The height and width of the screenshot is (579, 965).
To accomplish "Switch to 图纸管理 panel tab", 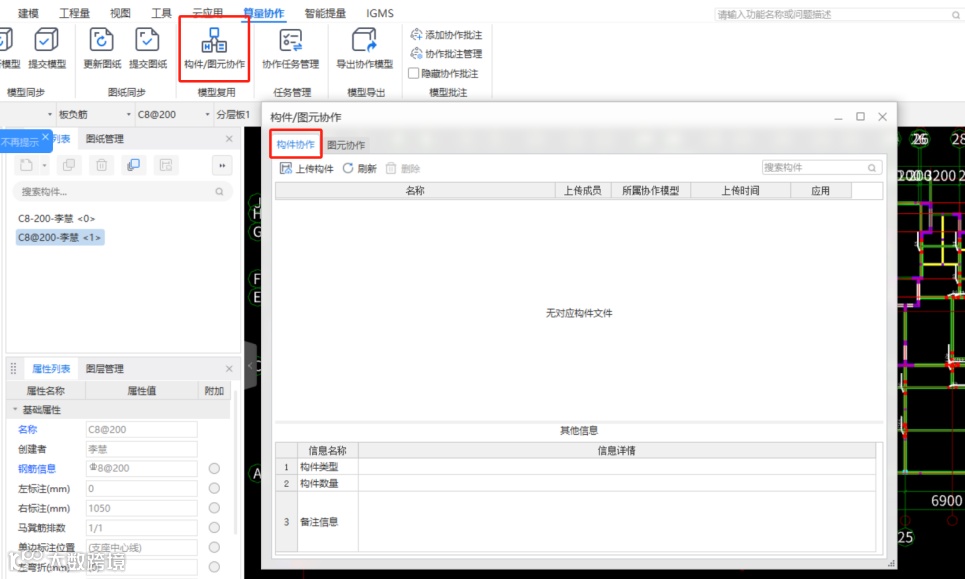I will [x=105, y=139].
